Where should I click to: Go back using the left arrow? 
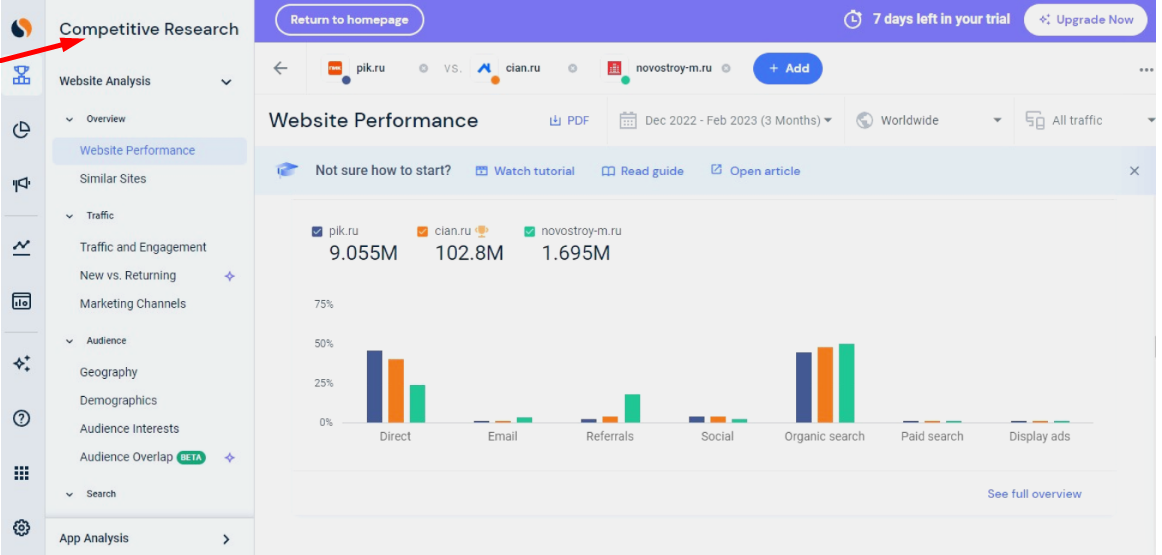(280, 68)
